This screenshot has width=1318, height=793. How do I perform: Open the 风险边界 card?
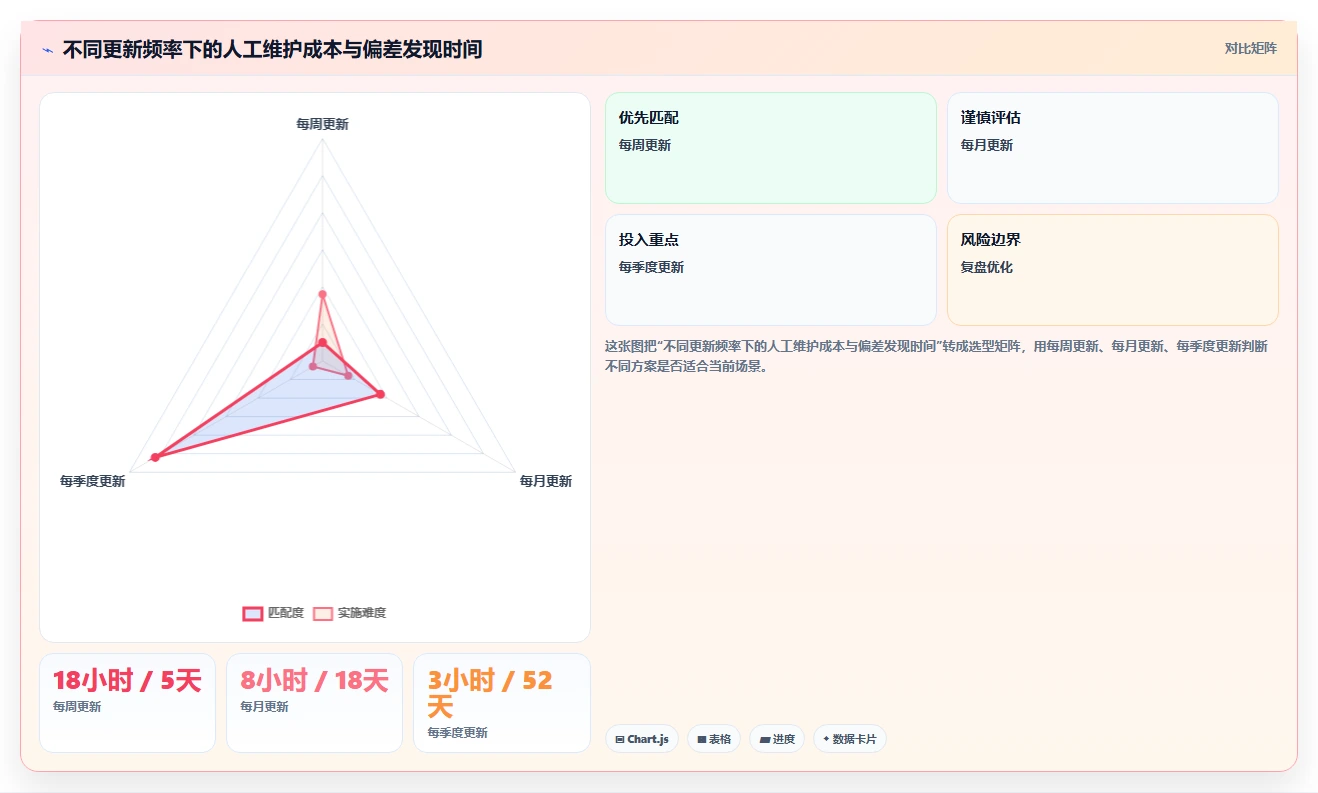click(1113, 270)
